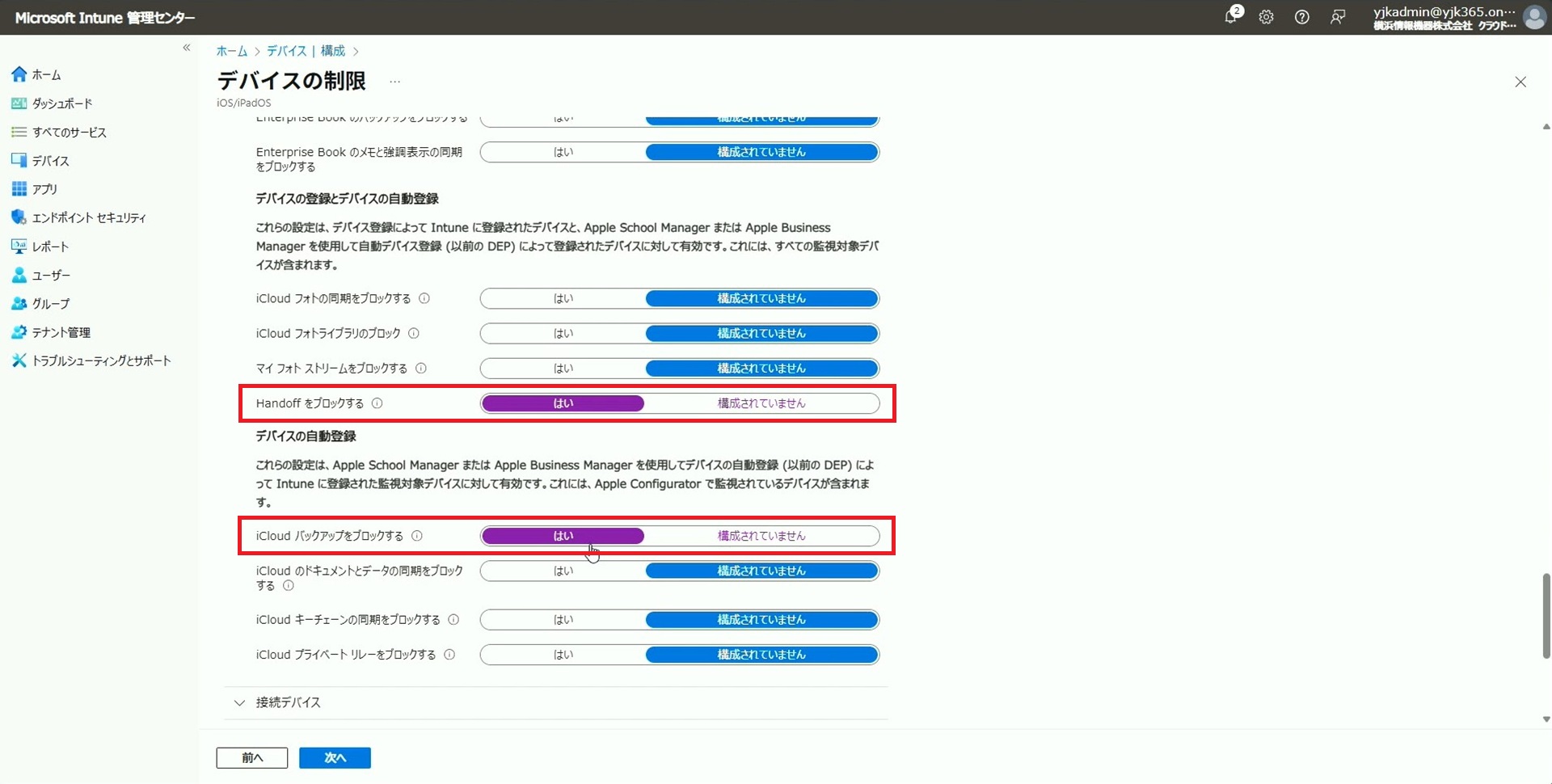Open the notifications bell icon
The width and height of the screenshot is (1552, 784).
[x=1230, y=17]
